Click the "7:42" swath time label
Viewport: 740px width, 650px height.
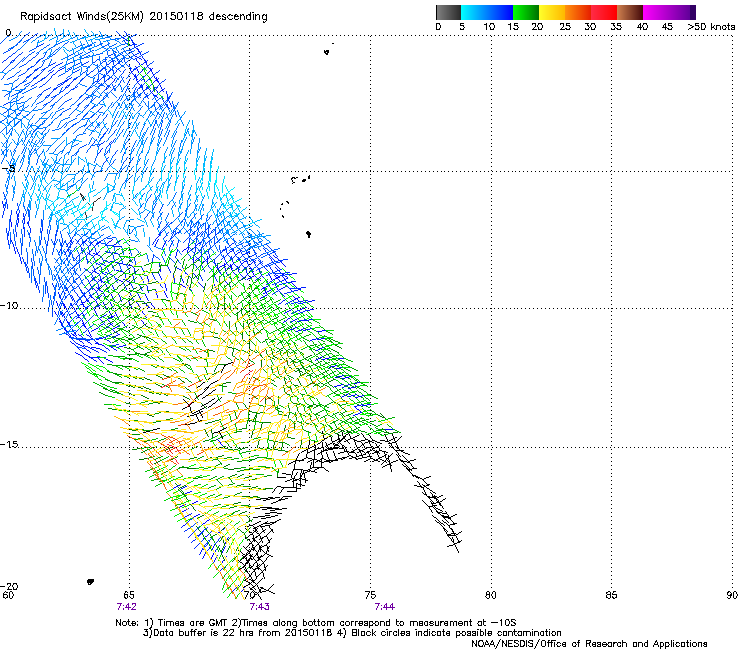click(x=126, y=607)
